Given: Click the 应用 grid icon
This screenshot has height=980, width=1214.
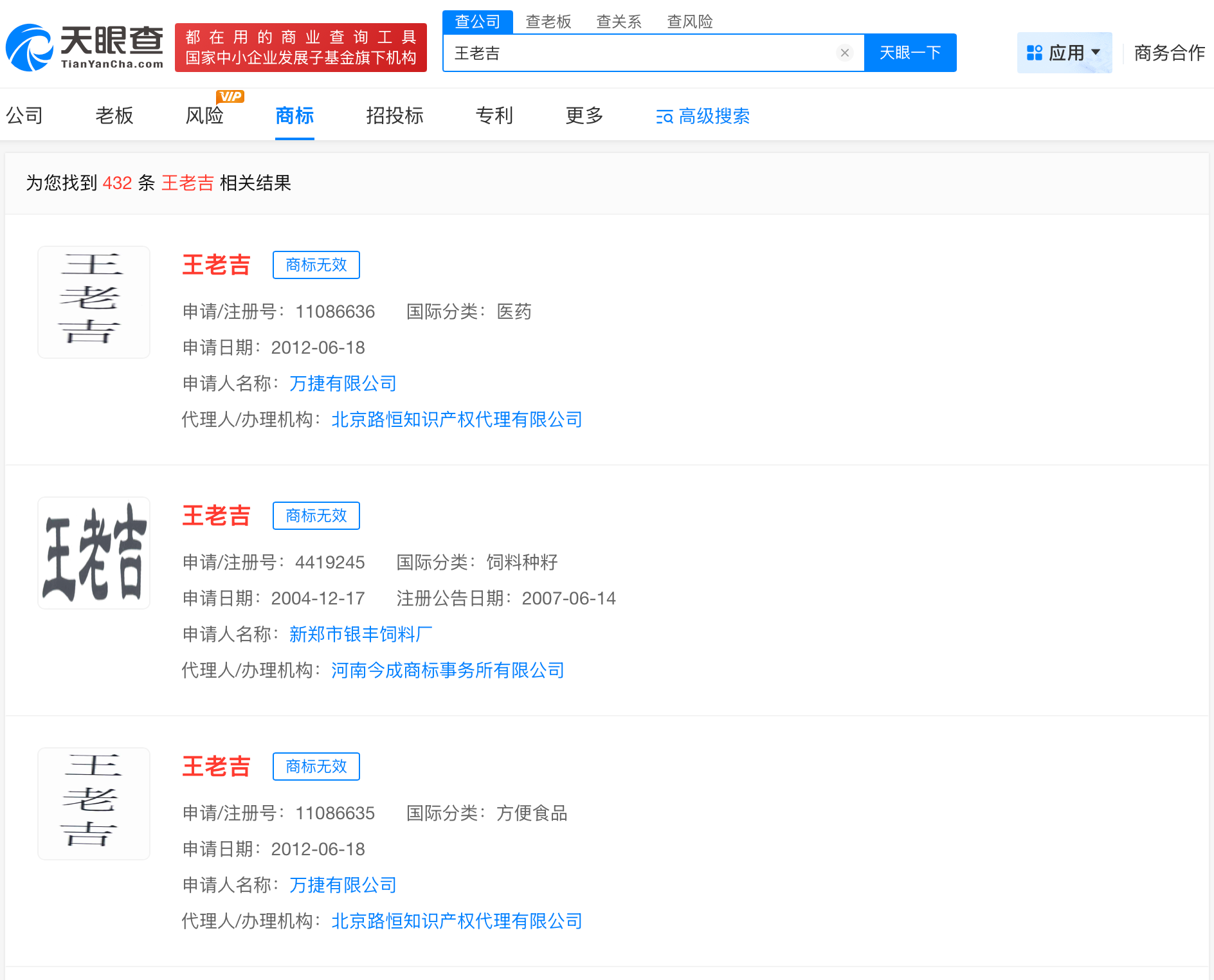Looking at the screenshot, I should click(1035, 52).
